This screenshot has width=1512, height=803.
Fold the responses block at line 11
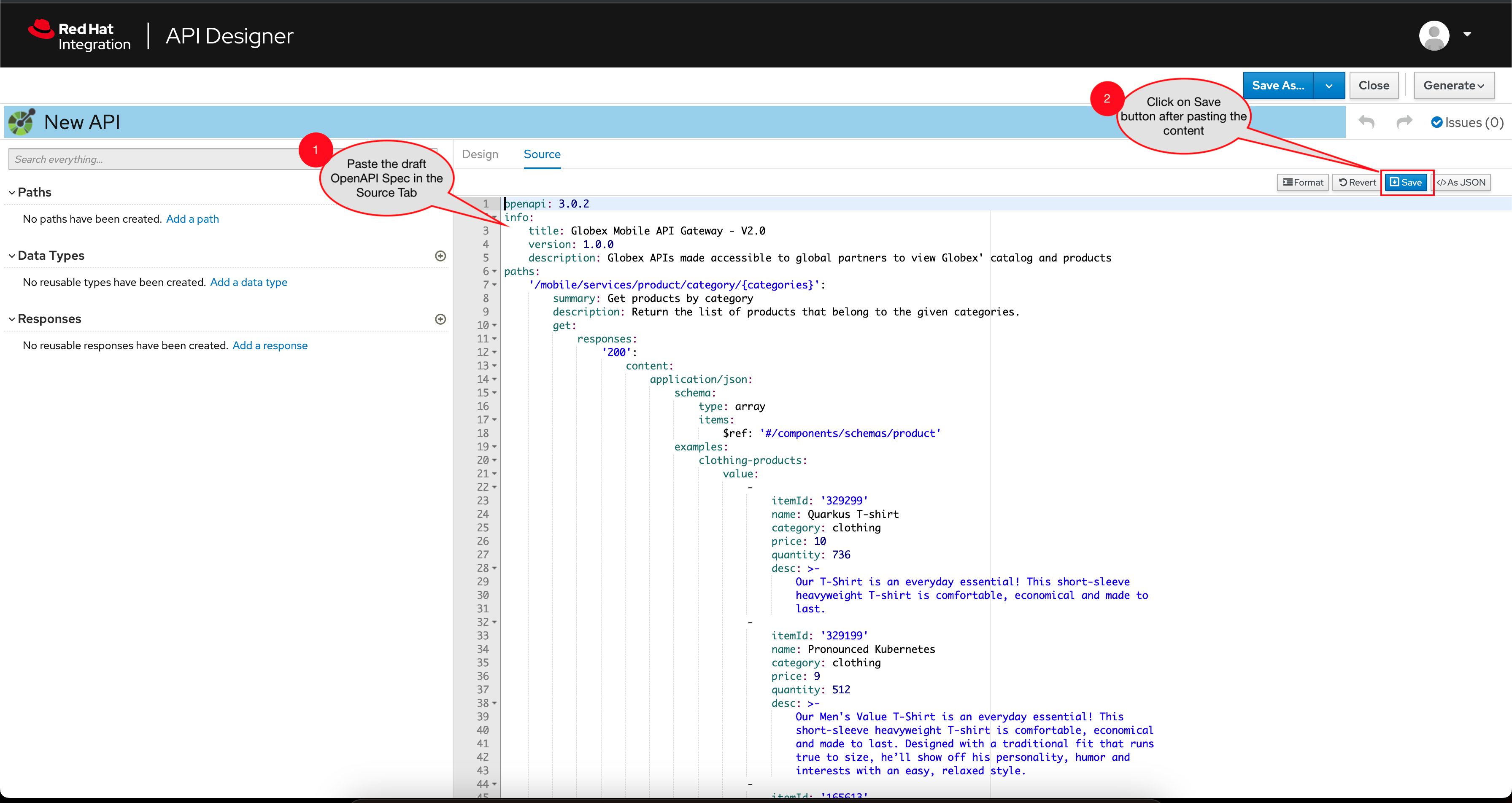[494, 339]
